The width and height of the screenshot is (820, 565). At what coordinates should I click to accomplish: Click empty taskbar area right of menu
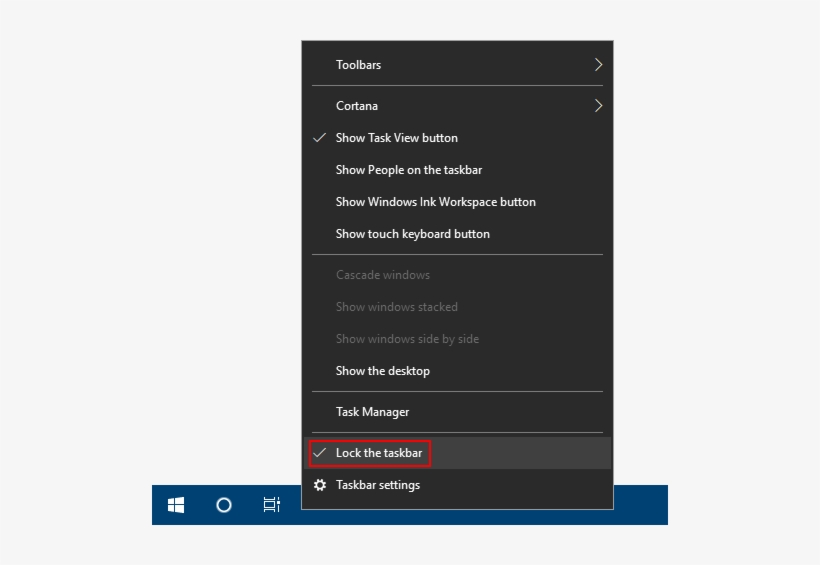tap(640, 505)
